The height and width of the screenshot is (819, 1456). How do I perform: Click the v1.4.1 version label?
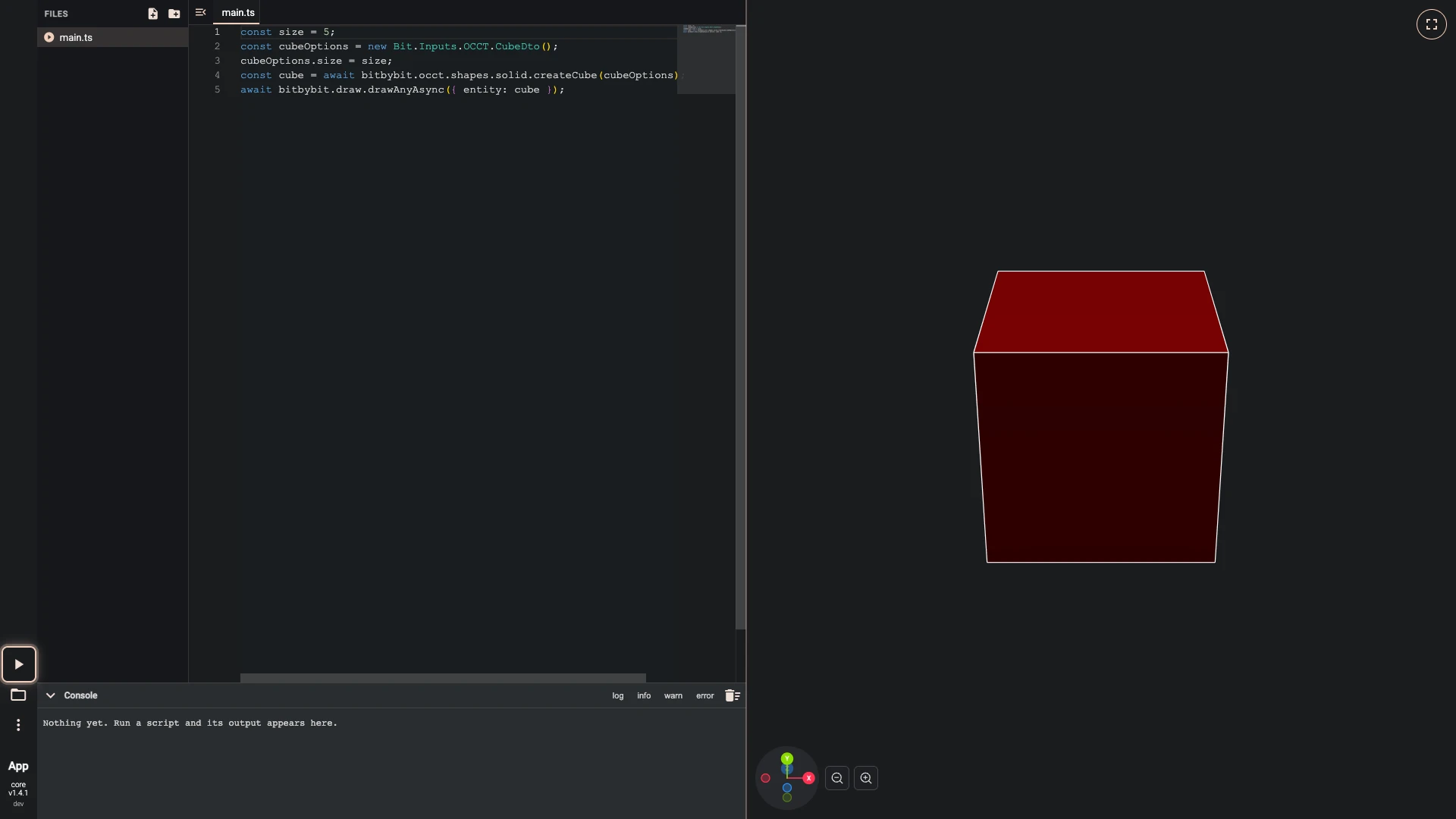pos(18,793)
